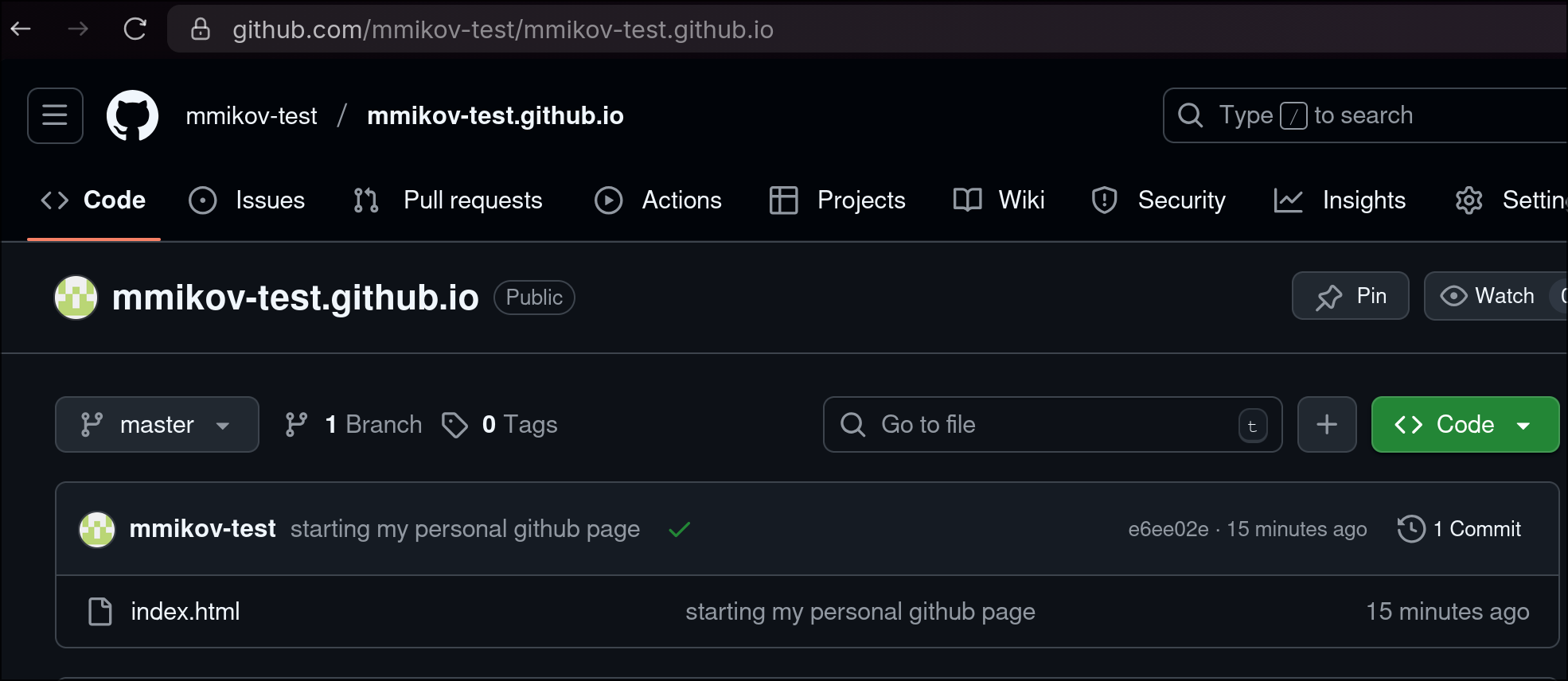Image resolution: width=1568 pixels, height=681 pixels.
Task: Click the repository owner avatar beside title
Action: coord(76,298)
